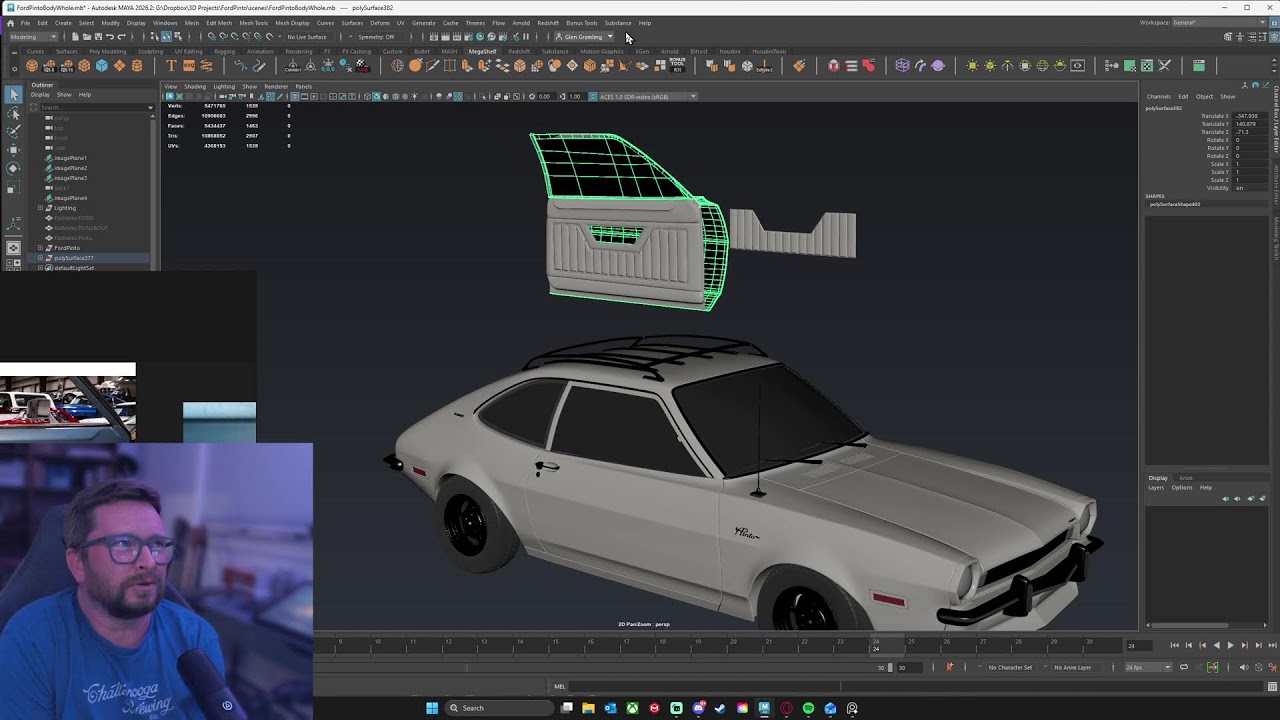
Task: Open the Deform menu
Action: (380, 22)
